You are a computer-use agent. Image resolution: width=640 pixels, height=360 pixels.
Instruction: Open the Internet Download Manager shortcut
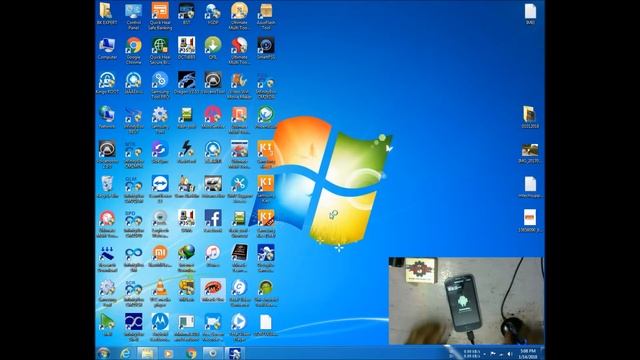(x=186, y=258)
